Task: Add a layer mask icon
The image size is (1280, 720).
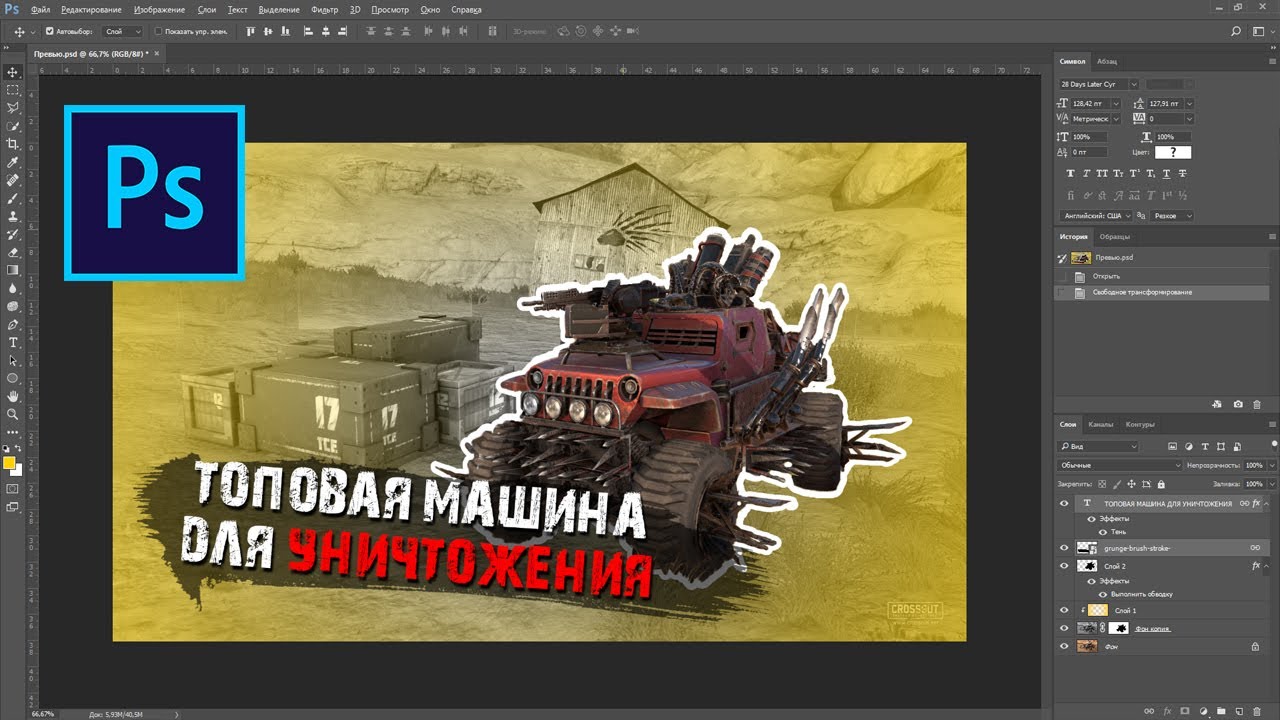Action: pyautogui.click(x=1185, y=711)
